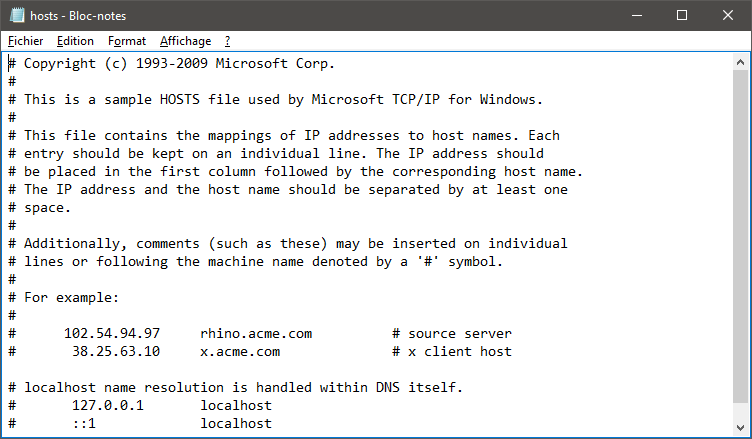Open the ? help menu
This screenshot has width=752, height=439.
tap(227, 41)
